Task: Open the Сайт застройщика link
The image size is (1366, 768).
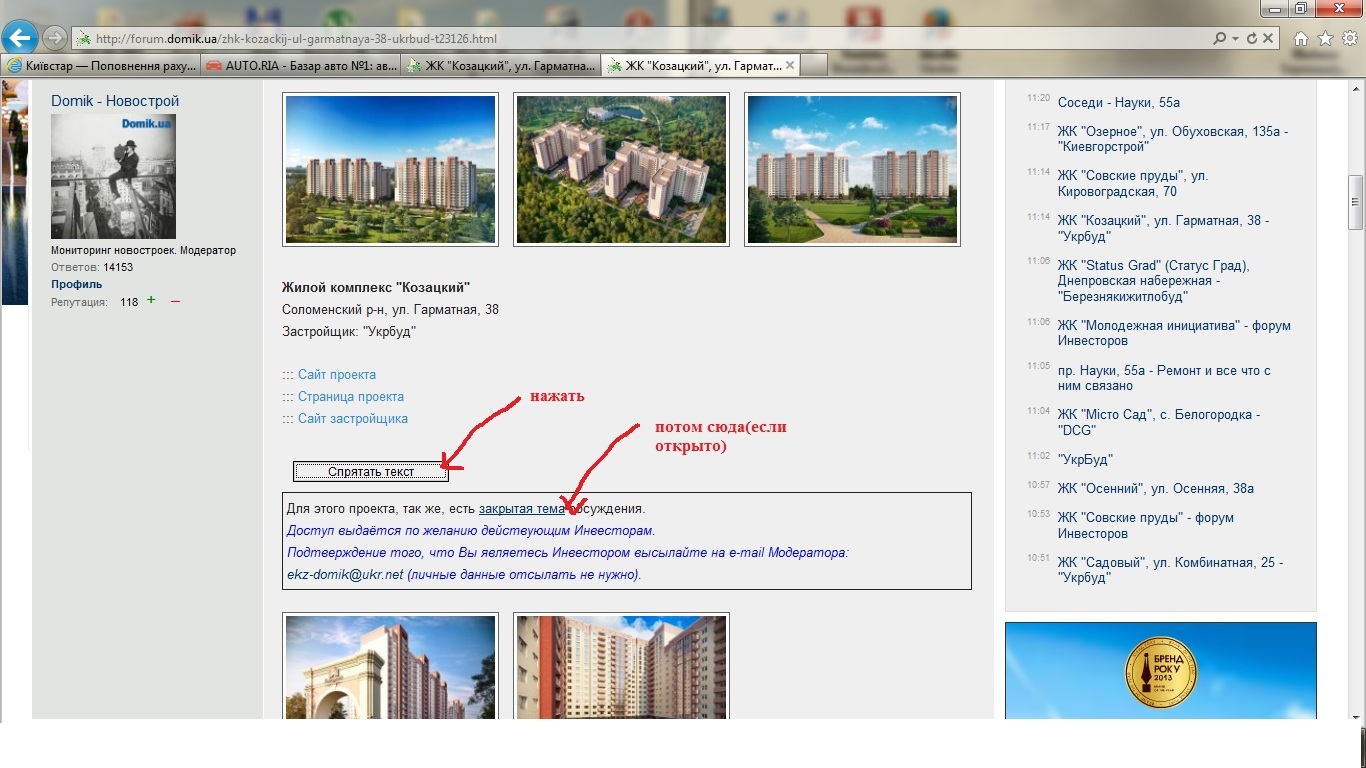Action: tap(353, 419)
